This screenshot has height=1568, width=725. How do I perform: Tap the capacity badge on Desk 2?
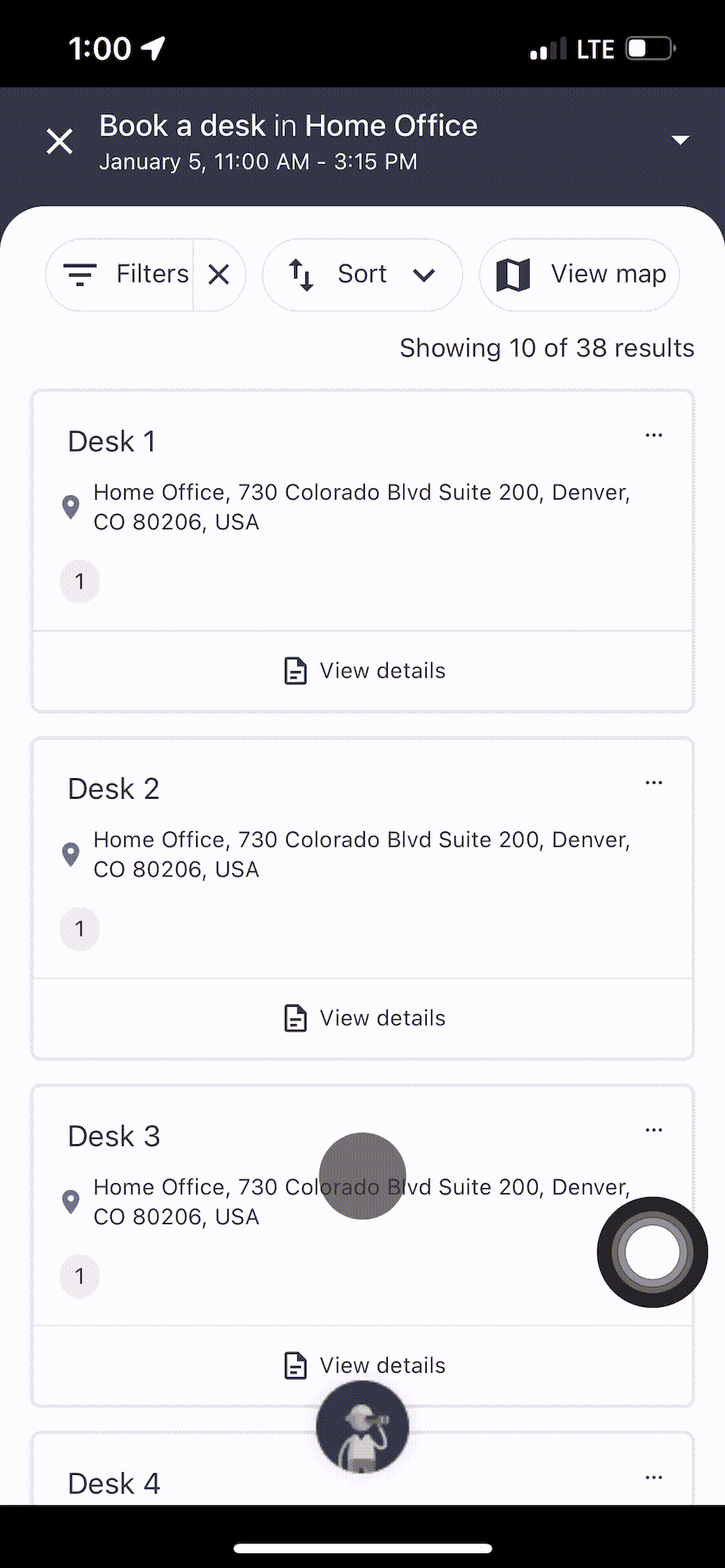coord(79,929)
